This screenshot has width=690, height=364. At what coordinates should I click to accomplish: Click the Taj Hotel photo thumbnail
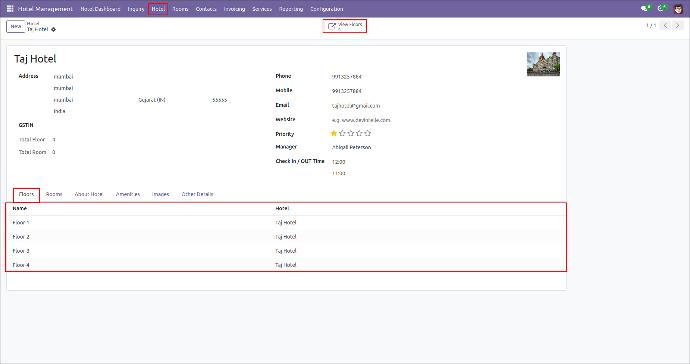(x=543, y=64)
